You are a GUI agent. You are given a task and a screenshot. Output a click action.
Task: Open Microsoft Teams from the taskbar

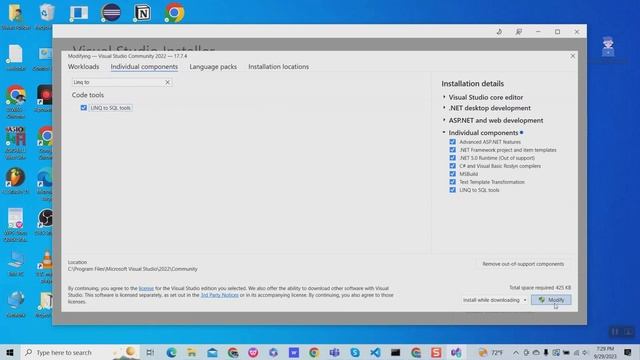(x=334, y=352)
